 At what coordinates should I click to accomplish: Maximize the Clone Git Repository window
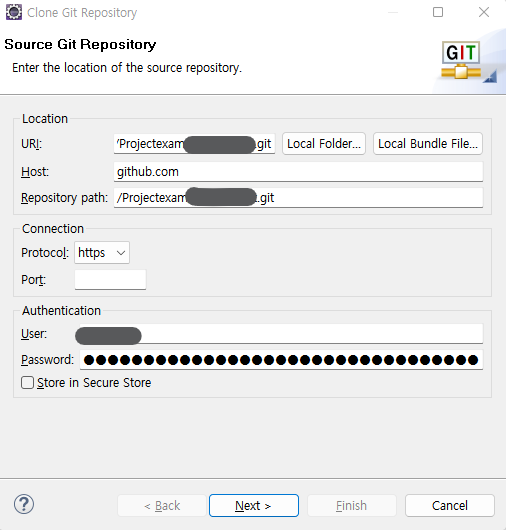(438, 12)
